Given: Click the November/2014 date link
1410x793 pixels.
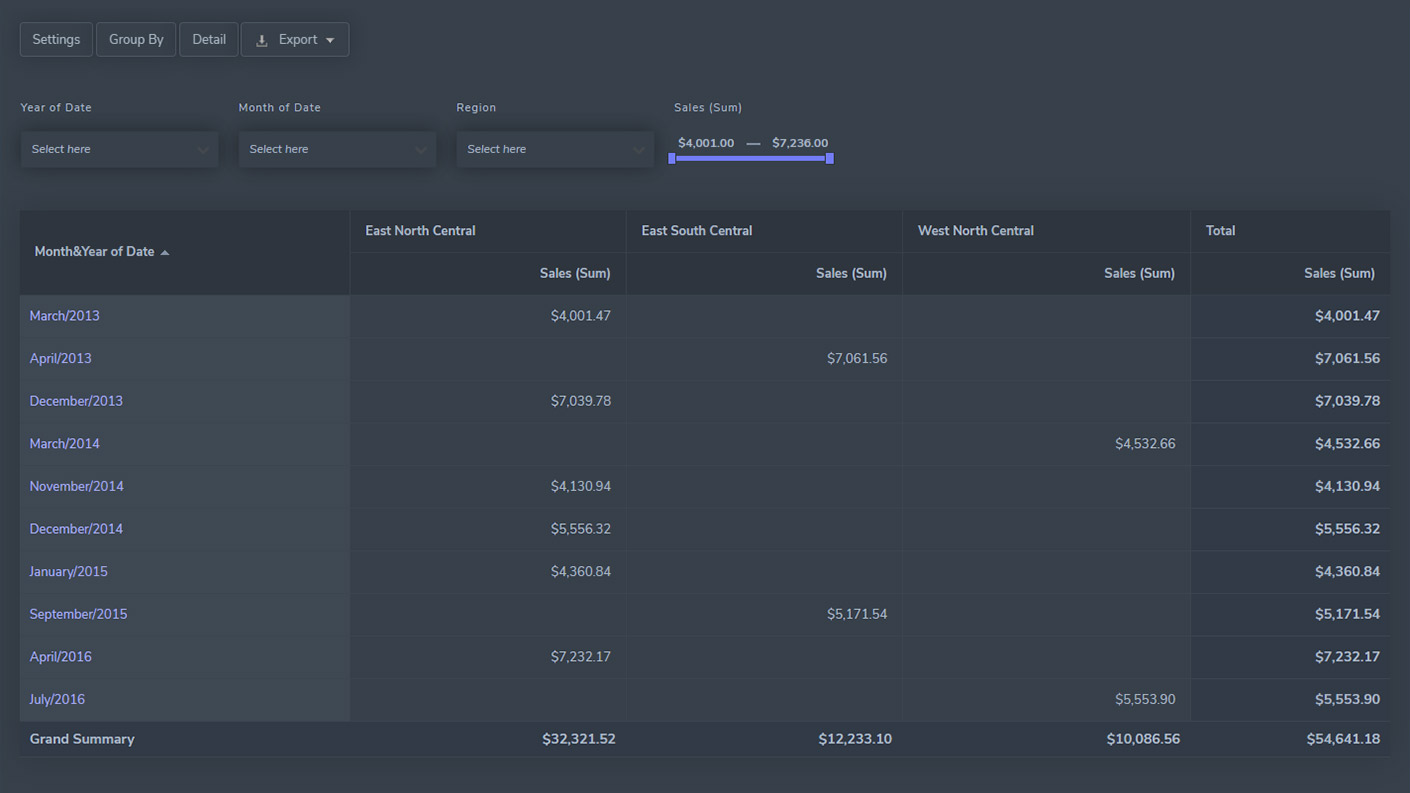Looking at the screenshot, I should [77, 487].
